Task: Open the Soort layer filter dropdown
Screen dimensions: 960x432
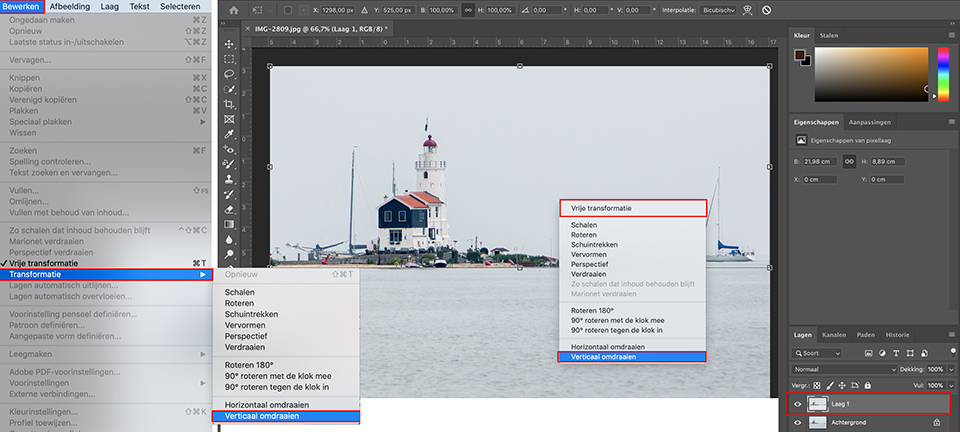Action: click(x=816, y=353)
